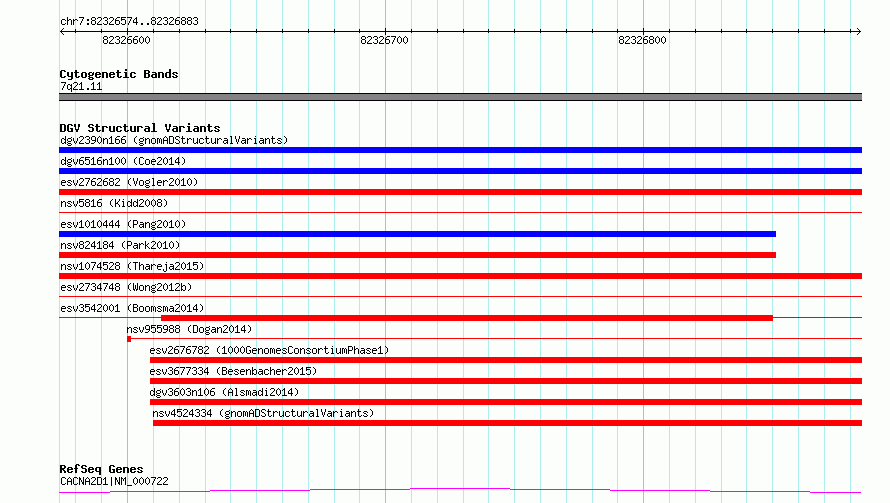This screenshot has height=503, width=890.
Task: Click the gray 7q21.11 cytogenetic band bar
Action: pyautogui.click(x=460, y=97)
